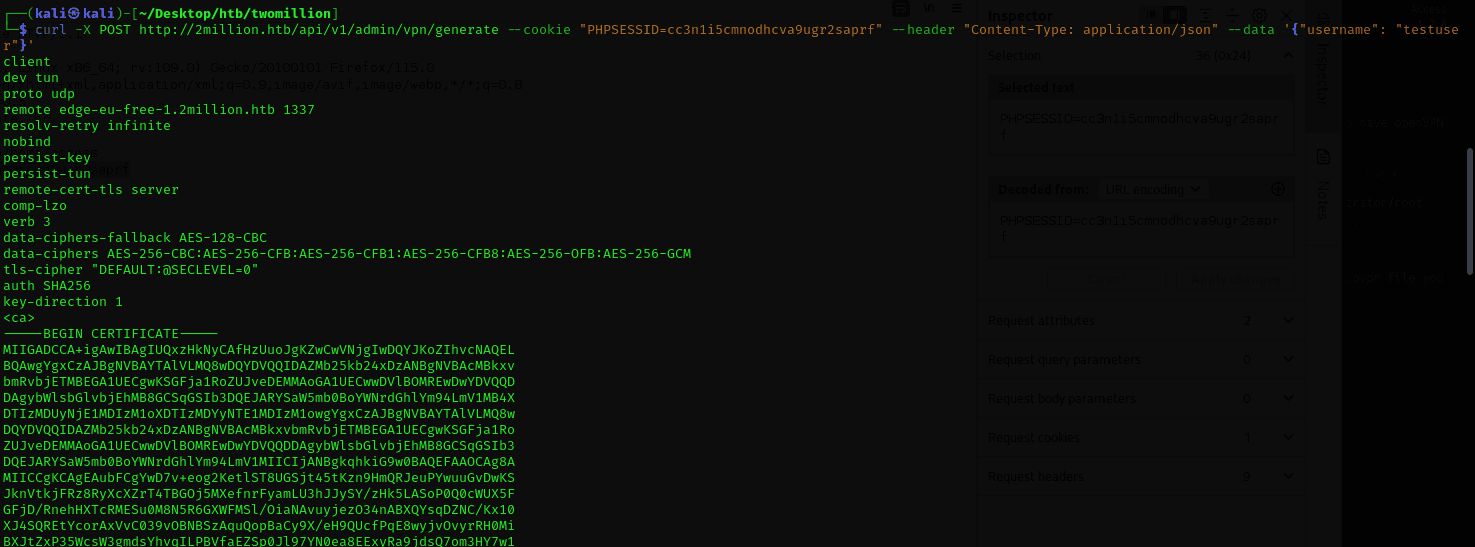Expand the Request headers section

click(1287, 477)
